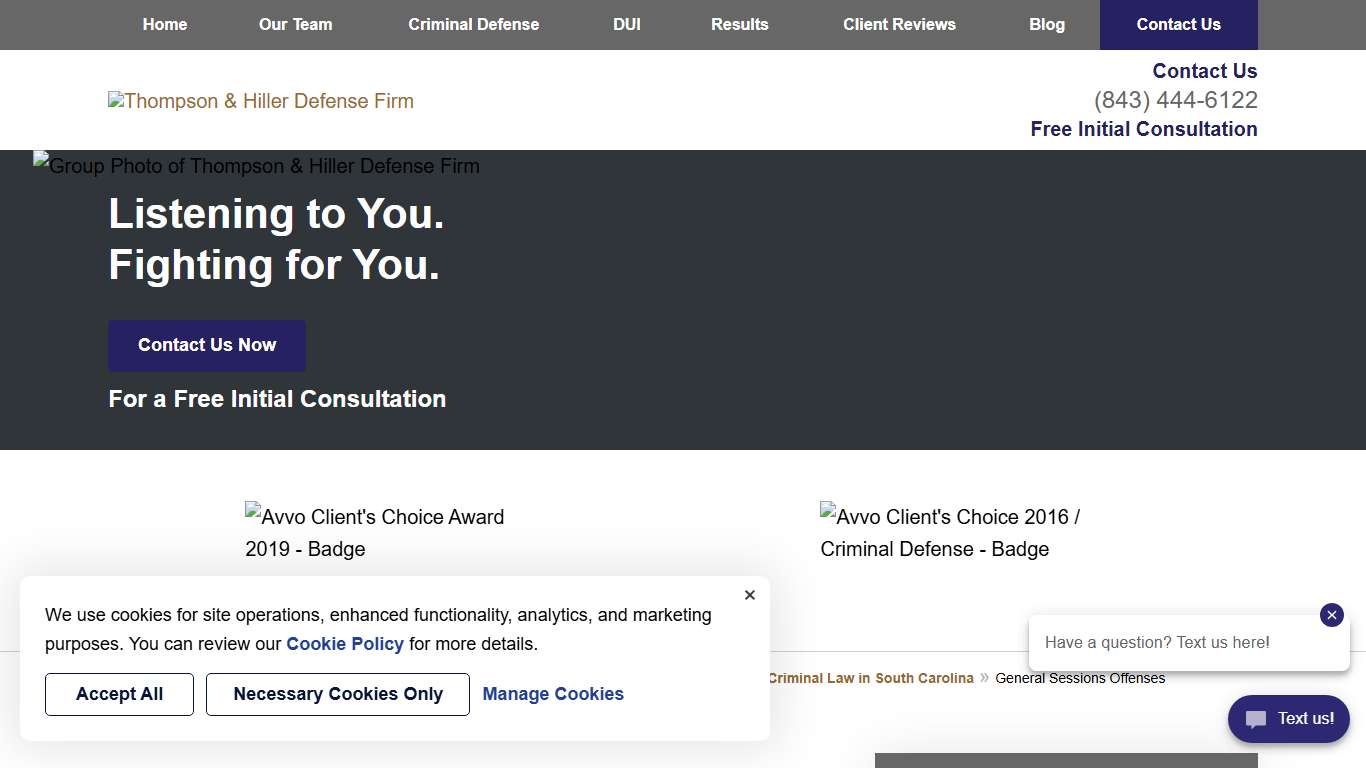Viewport: 1366px width, 768px height.
Task: Select Contact Us in the top navigation
Action: (1178, 25)
